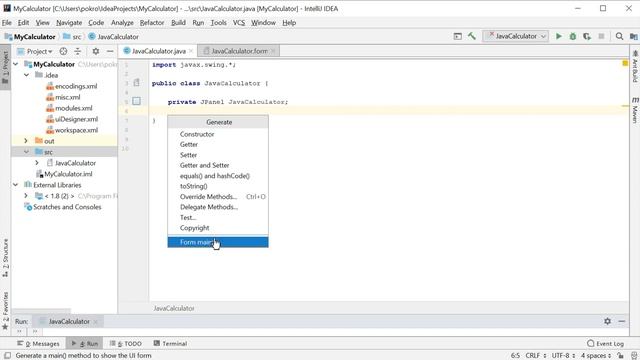
Task: Open the Favorites tool window star
Action: pyautogui.click(x=5, y=312)
